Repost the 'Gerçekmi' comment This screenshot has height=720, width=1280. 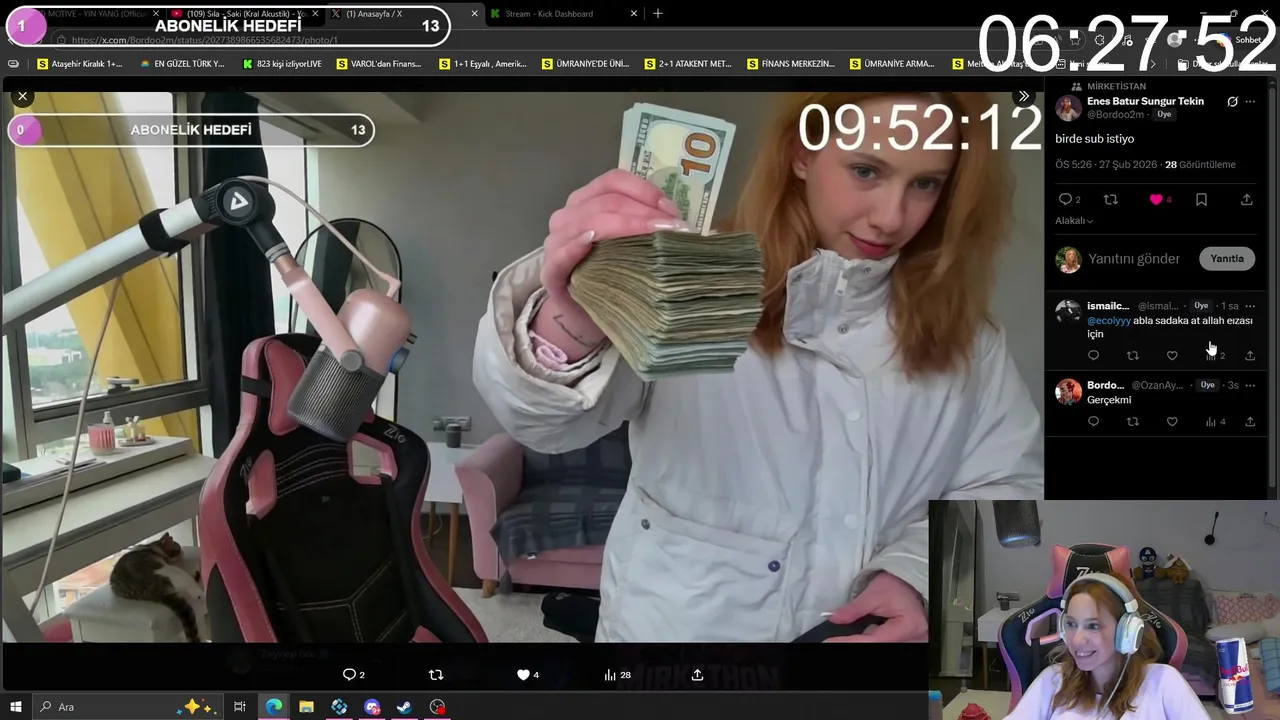click(1132, 421)
